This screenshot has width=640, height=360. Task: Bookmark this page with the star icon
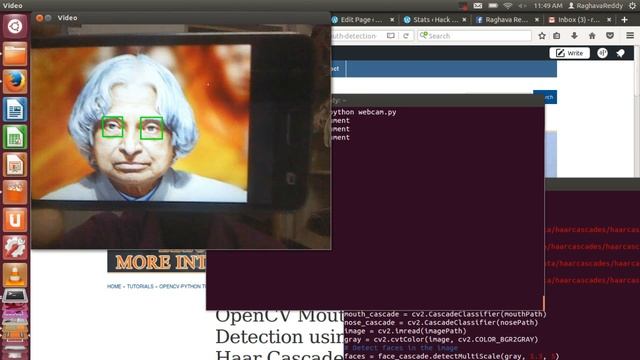pos(542,36)
